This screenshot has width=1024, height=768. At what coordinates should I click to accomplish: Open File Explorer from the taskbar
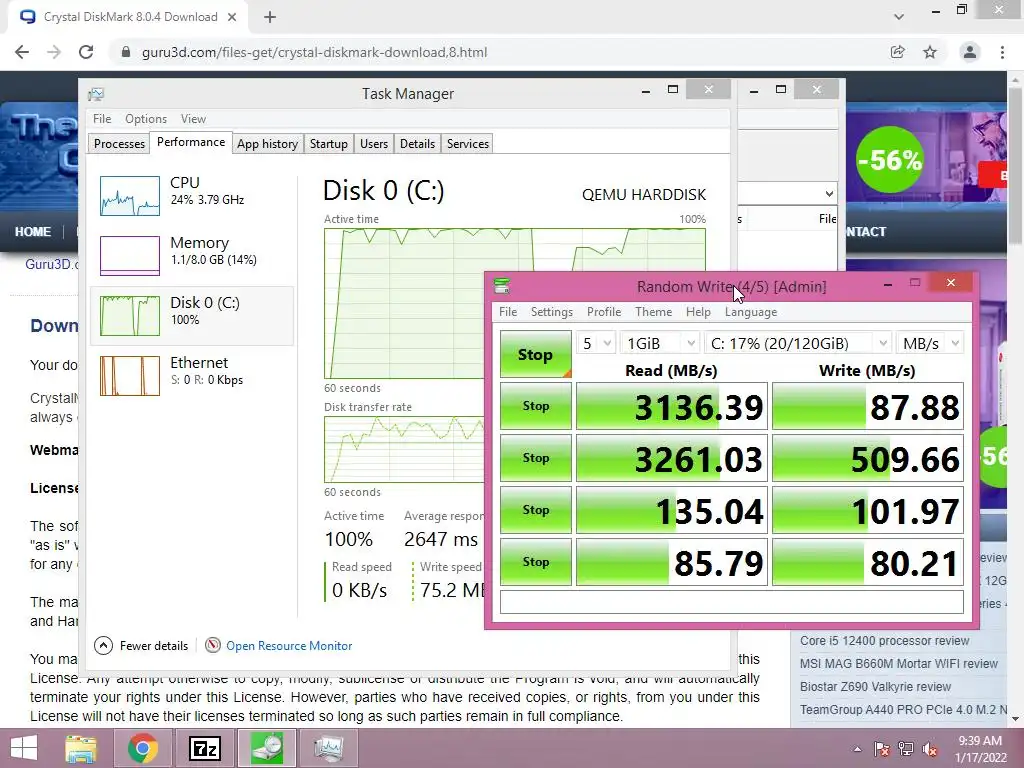coord(80,748)
